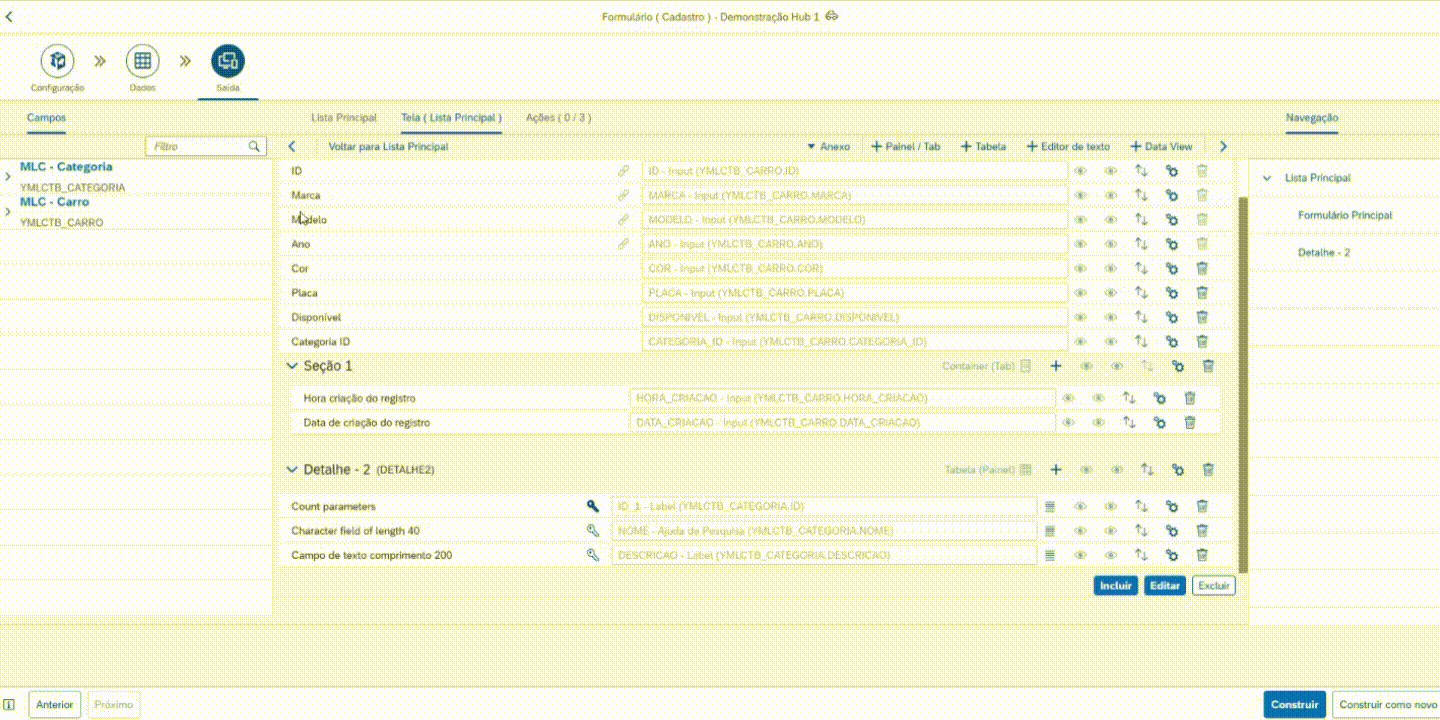The width and height of the screenshot is (1440, 720).
Task: Click the Filtro search input field
Action: click(x=197, y=147)
